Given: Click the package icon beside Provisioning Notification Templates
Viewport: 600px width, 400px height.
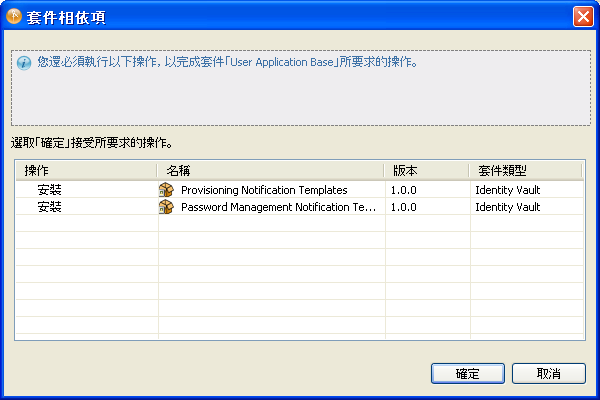Looking at the screenshot, I should (166, 190).
